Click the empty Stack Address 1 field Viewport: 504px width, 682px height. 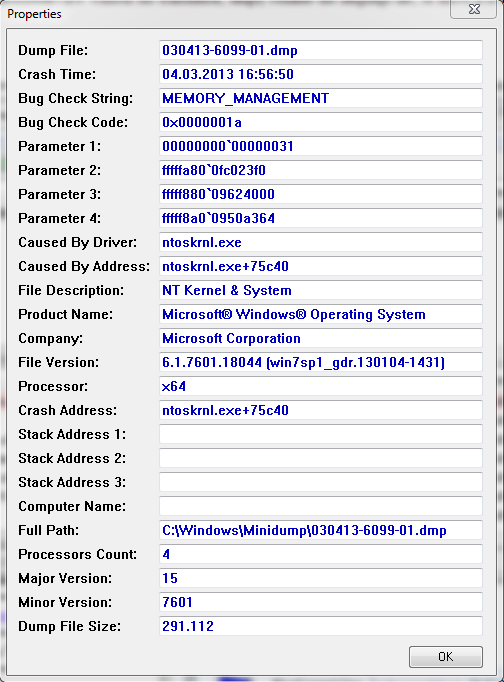click(321, 434)
